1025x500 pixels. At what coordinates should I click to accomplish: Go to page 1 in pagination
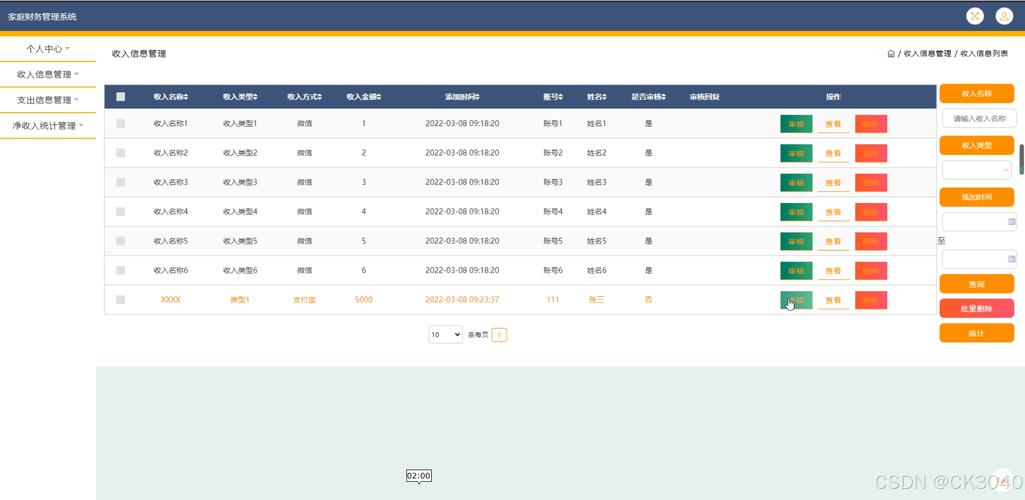click(x=499, y=335)
